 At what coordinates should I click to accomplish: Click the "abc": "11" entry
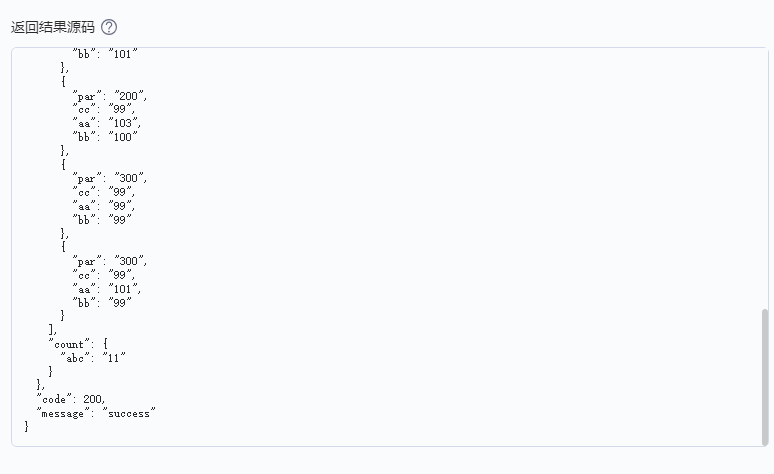[93, 358]
